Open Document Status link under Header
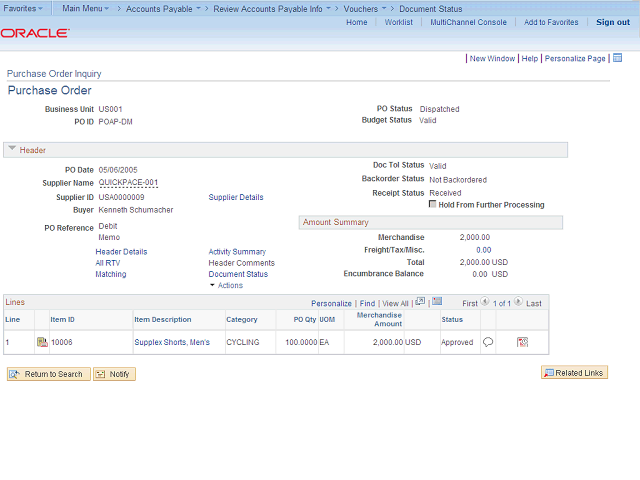Viewport: 640px width, 480px height. click(238, 274)
